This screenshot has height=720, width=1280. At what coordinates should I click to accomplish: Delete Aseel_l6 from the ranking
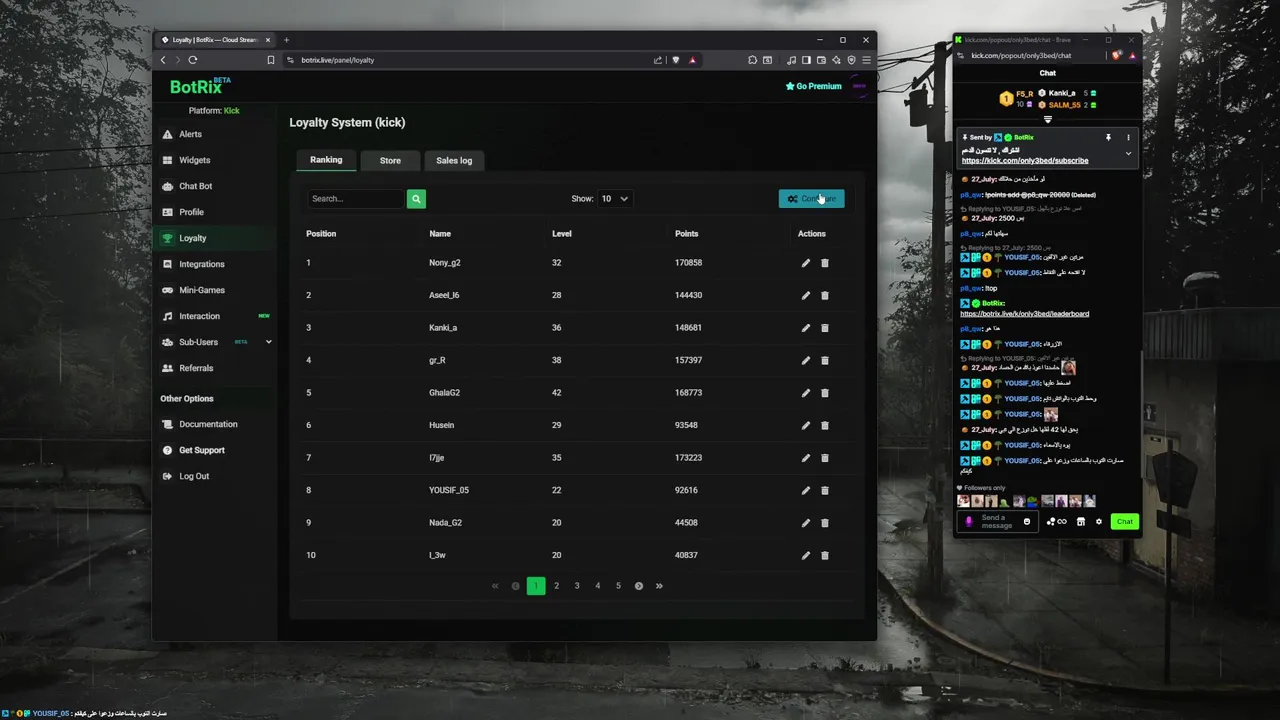[x=825, y=295]
